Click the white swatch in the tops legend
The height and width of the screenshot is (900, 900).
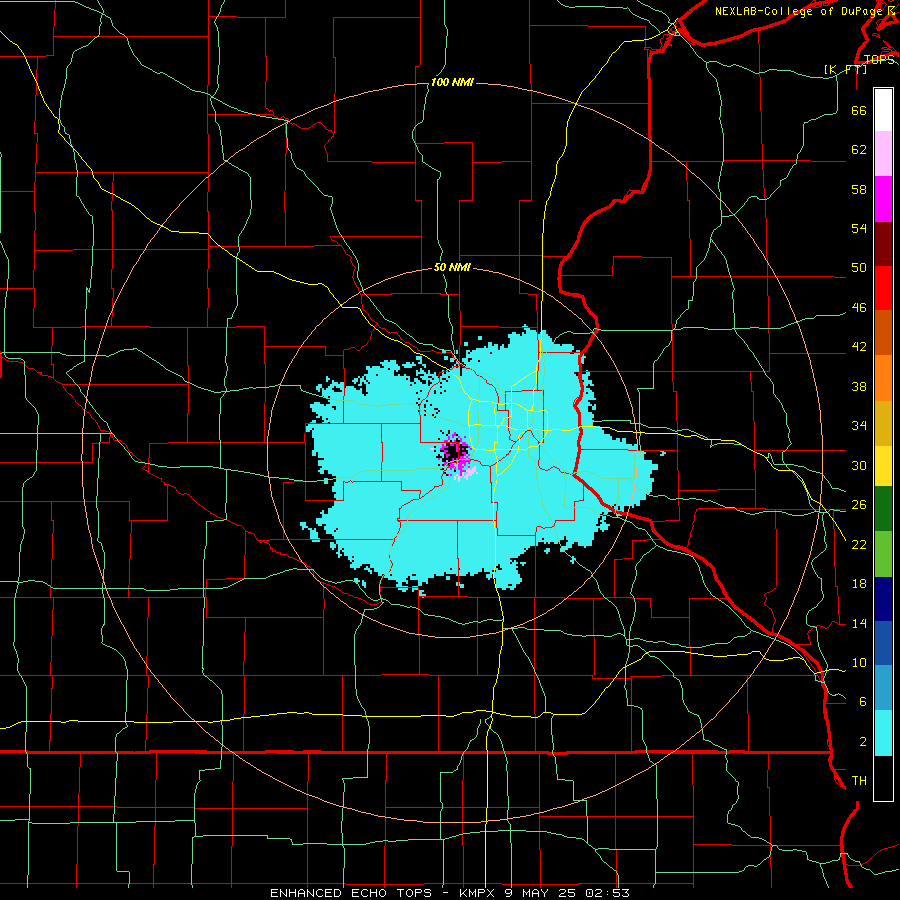click(883, 110)
